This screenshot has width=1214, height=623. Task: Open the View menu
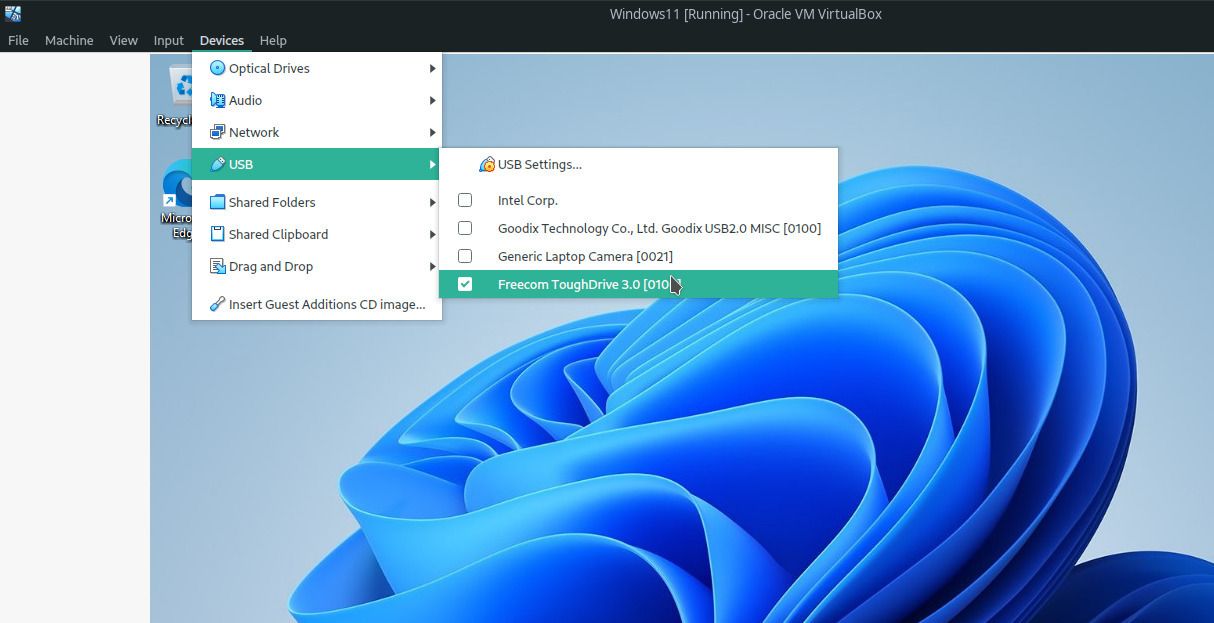(x=123, y=40)
